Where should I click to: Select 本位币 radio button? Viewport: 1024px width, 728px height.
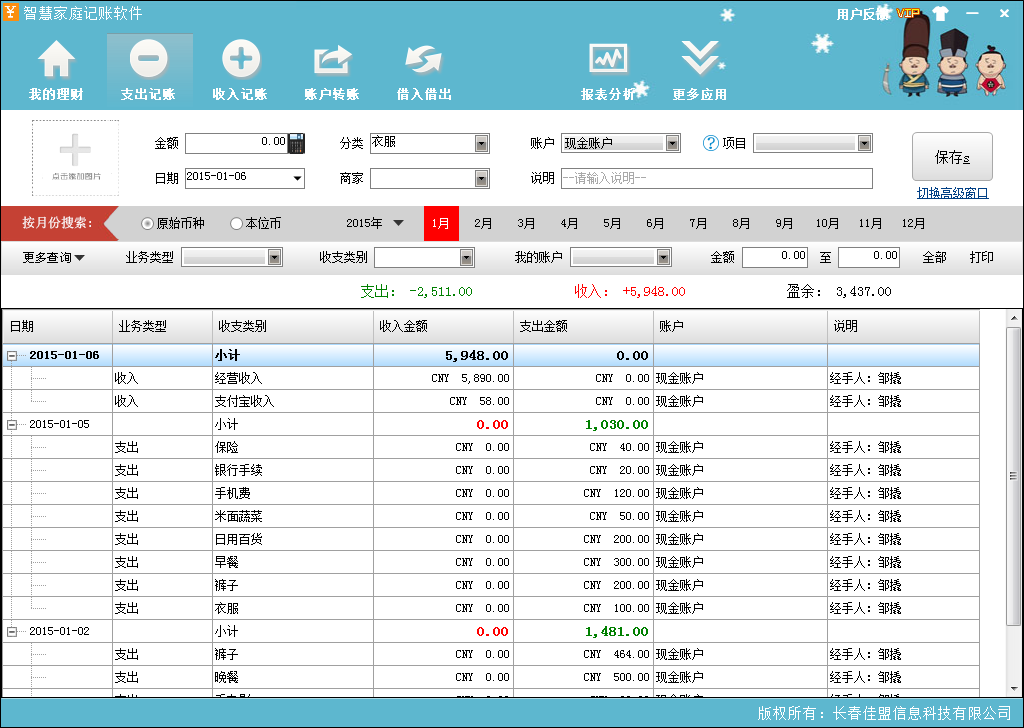(x=237, y=224)
